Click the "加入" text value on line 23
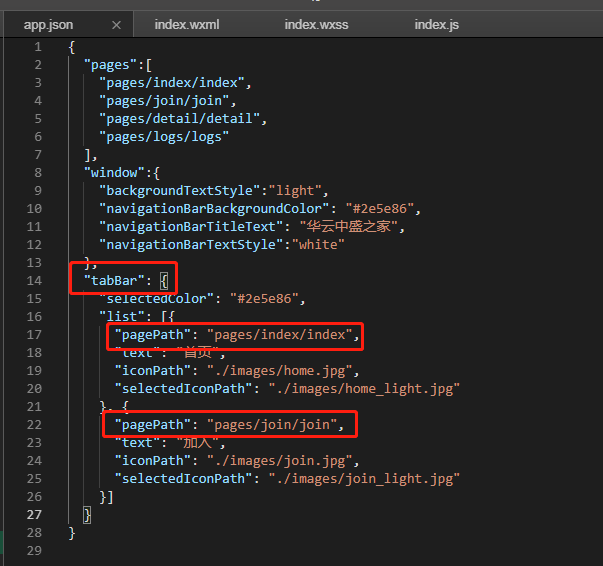Screen dimensions: 603x566 197,443
